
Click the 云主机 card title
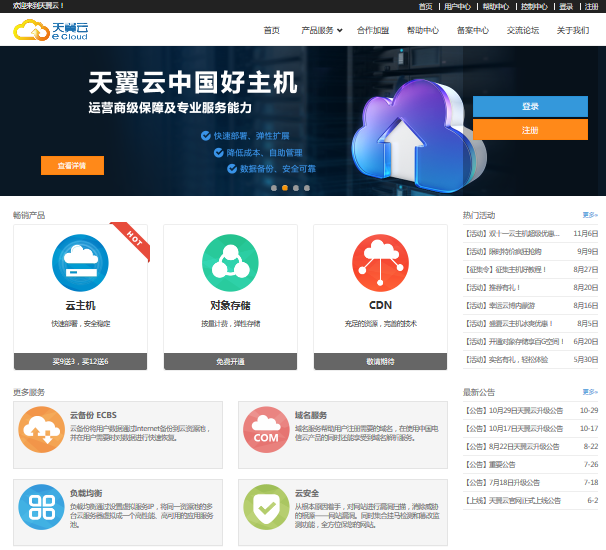click(80, 305)
